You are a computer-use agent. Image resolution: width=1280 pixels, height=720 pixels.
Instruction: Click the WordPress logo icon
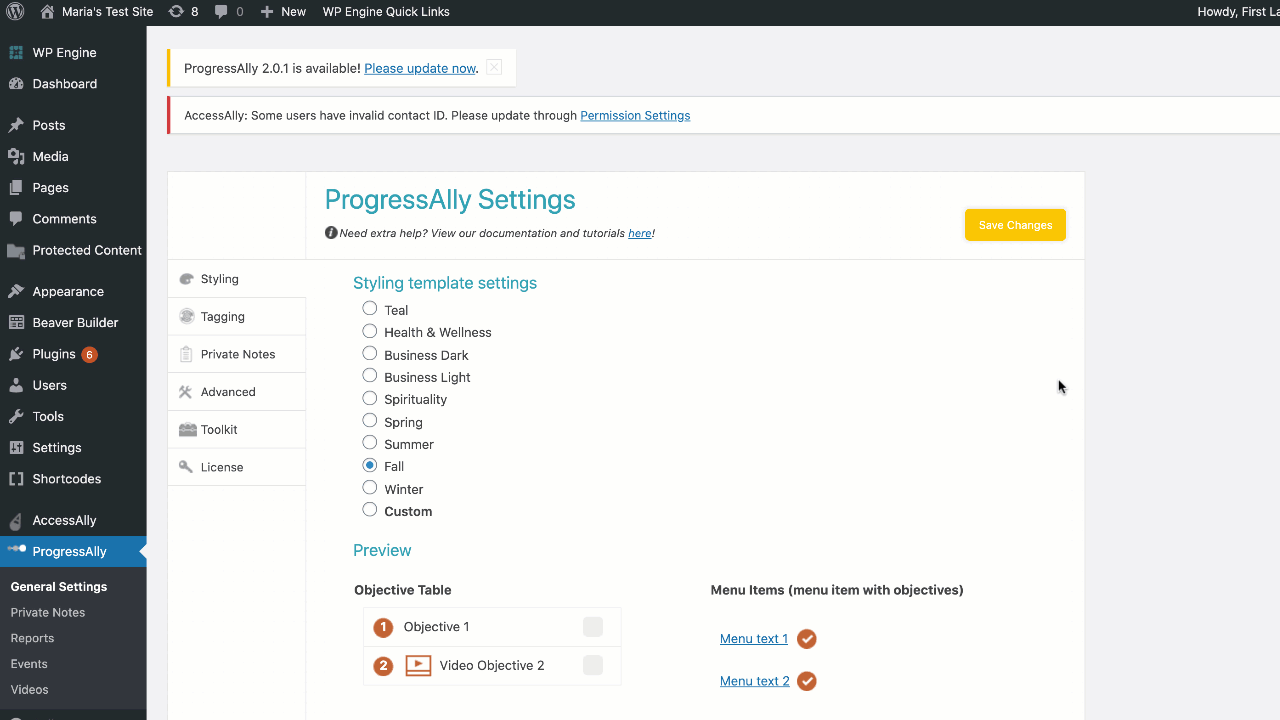click(x=16, y=12)
